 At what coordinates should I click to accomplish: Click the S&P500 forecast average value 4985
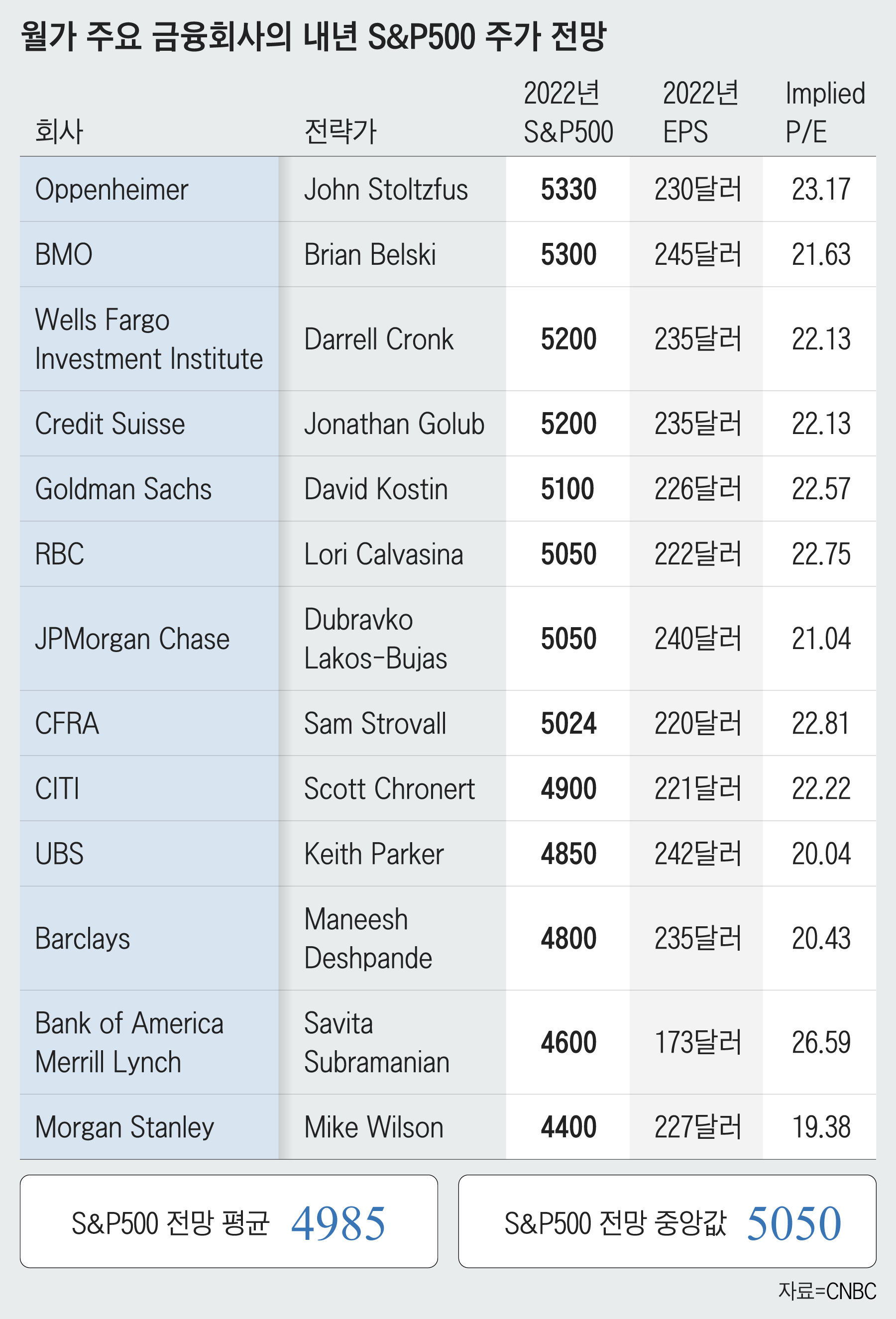pos(338,1223)
